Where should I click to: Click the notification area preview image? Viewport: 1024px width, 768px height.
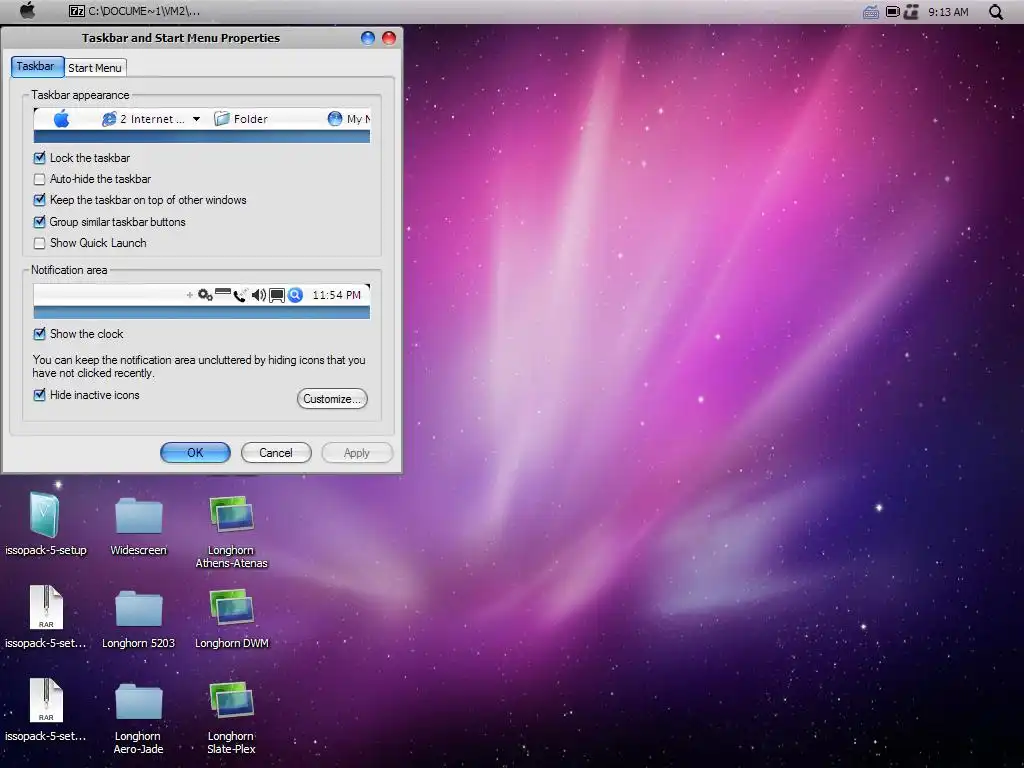point(202,301)
